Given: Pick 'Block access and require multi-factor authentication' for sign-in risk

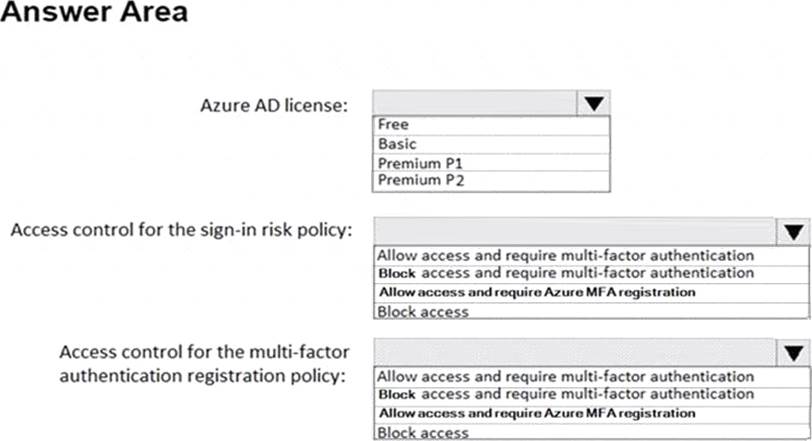Looking at the screenshot, I should tap(566, 273).
